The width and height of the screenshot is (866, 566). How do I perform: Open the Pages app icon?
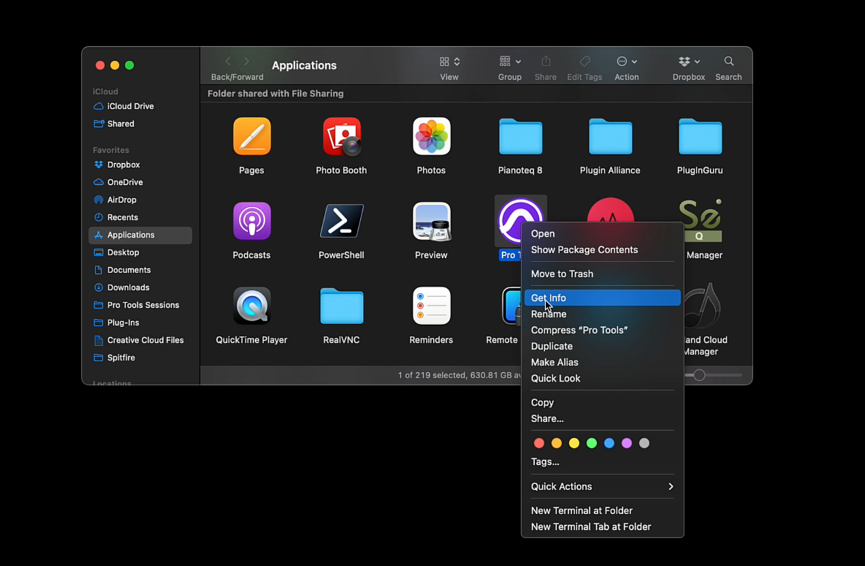click(x=252, y=136)
